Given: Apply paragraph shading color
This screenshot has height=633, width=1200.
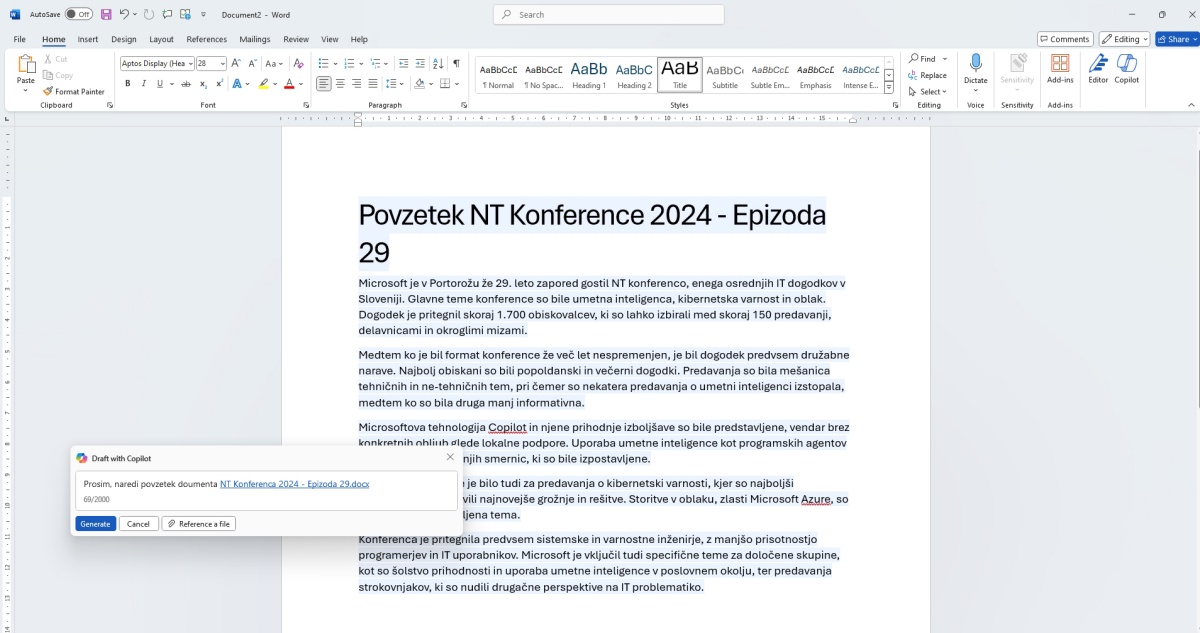Looking at the screenshot, I should point(419,84).
